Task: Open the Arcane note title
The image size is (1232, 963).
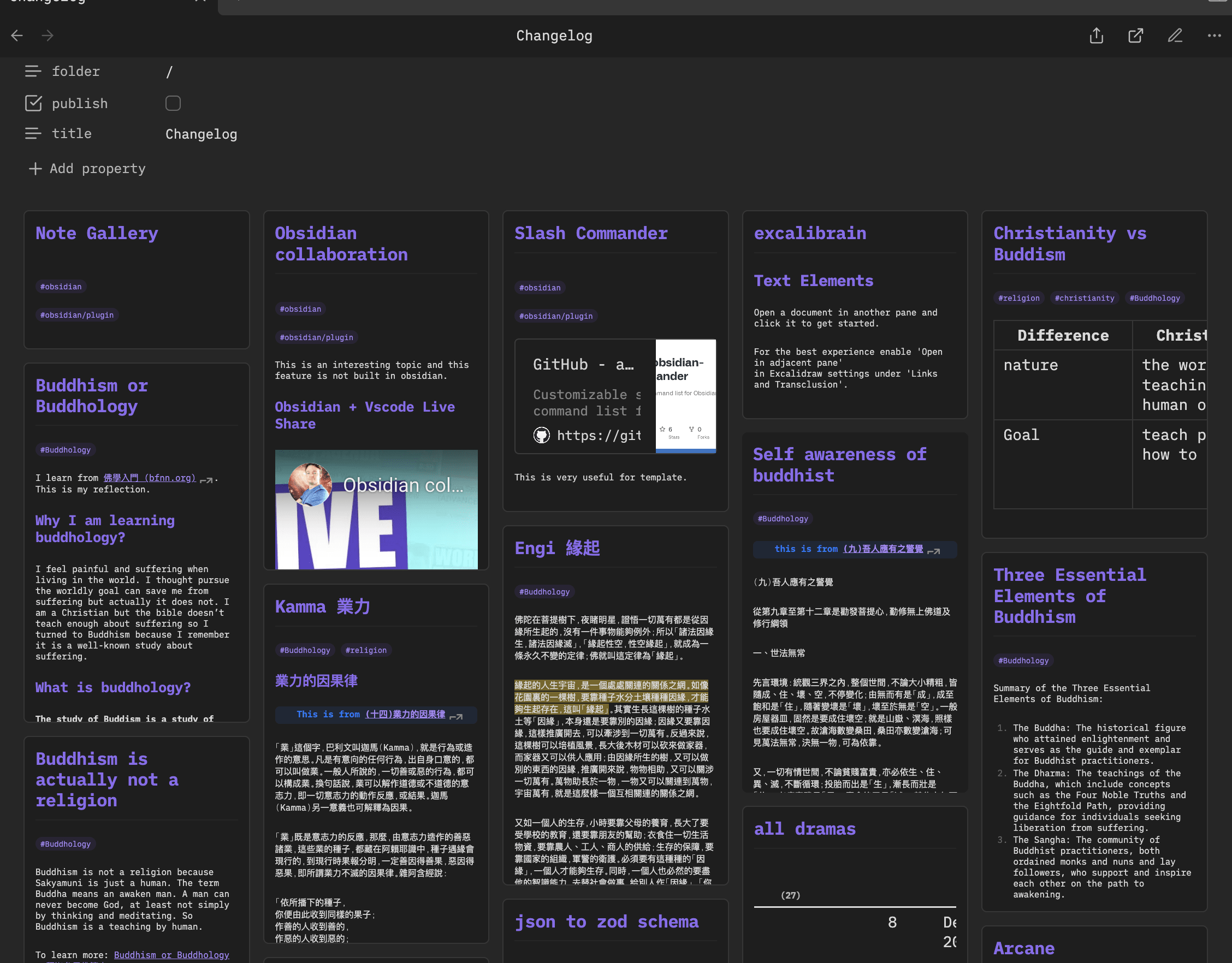Action: [1024, 948]
